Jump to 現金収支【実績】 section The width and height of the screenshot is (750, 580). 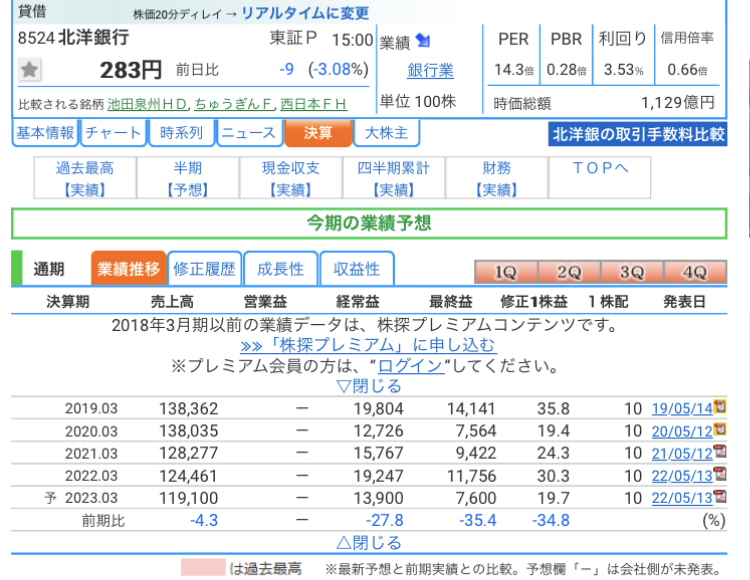(290, 178)
